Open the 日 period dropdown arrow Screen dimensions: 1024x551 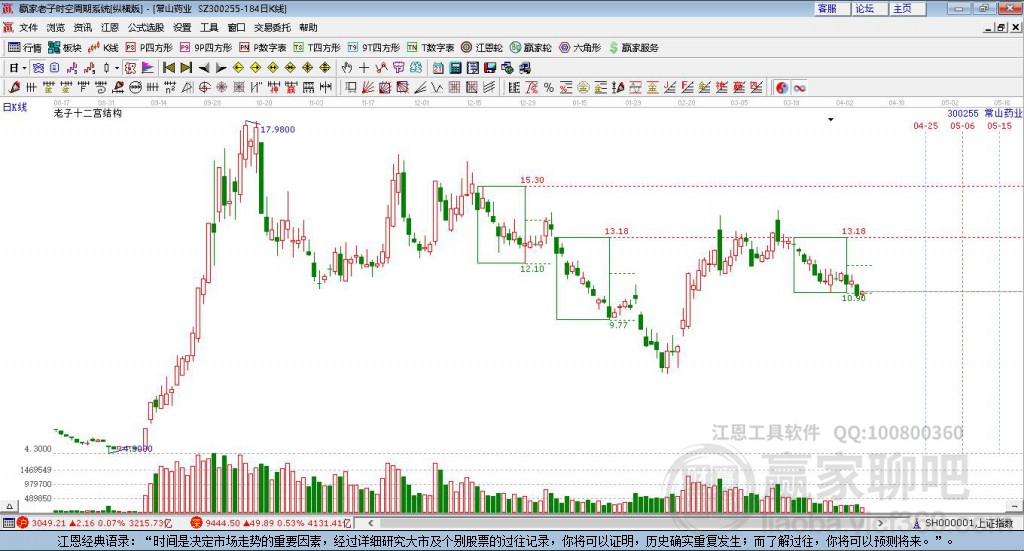tap(24, 68)
